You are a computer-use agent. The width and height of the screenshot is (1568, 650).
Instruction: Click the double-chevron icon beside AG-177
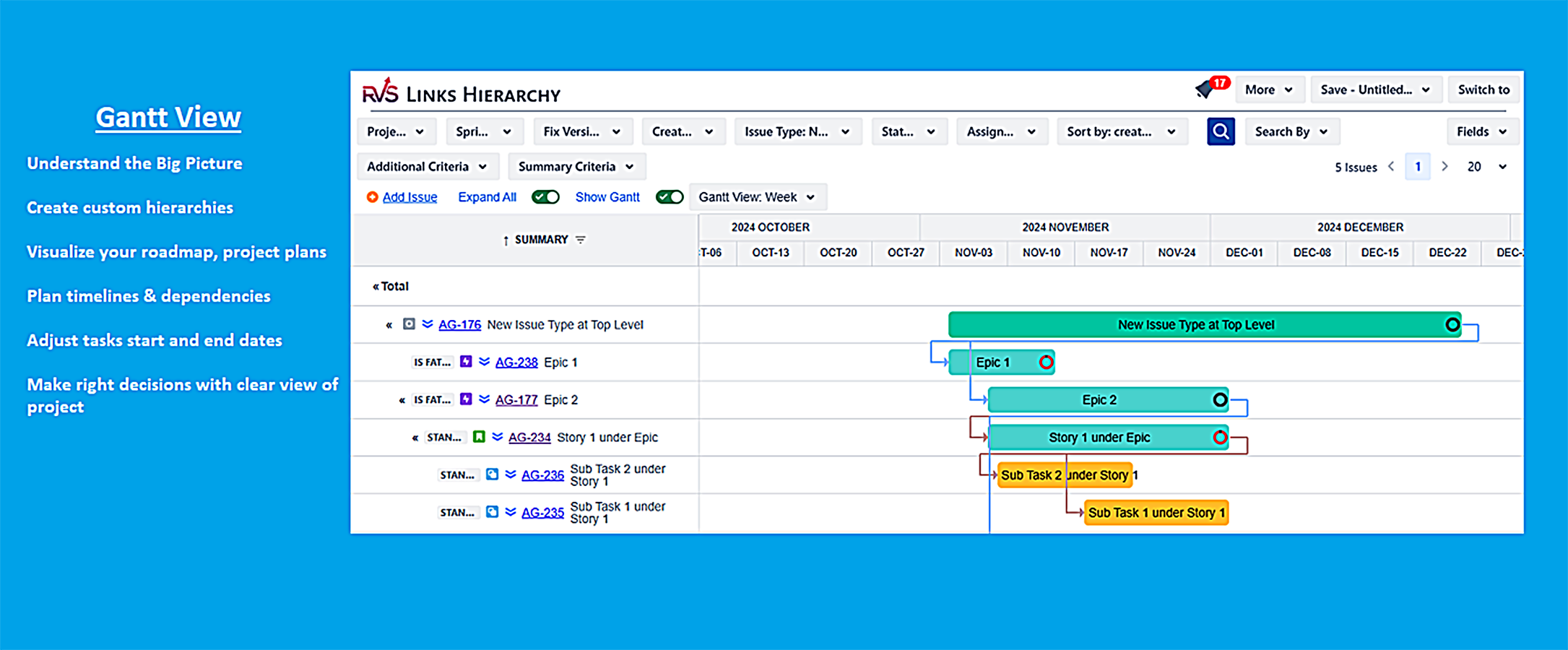(484, 399)
